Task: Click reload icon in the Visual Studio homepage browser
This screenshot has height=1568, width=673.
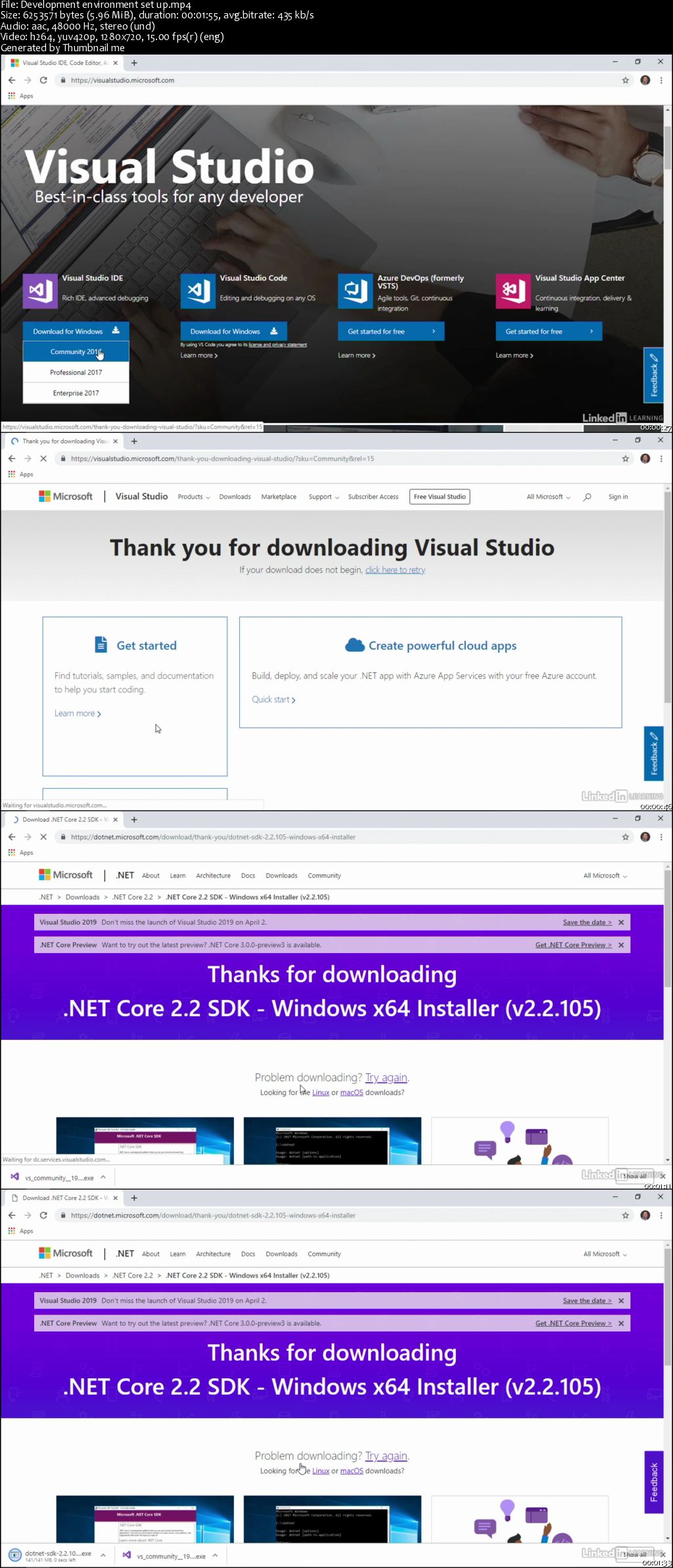Action: [43, 80]
